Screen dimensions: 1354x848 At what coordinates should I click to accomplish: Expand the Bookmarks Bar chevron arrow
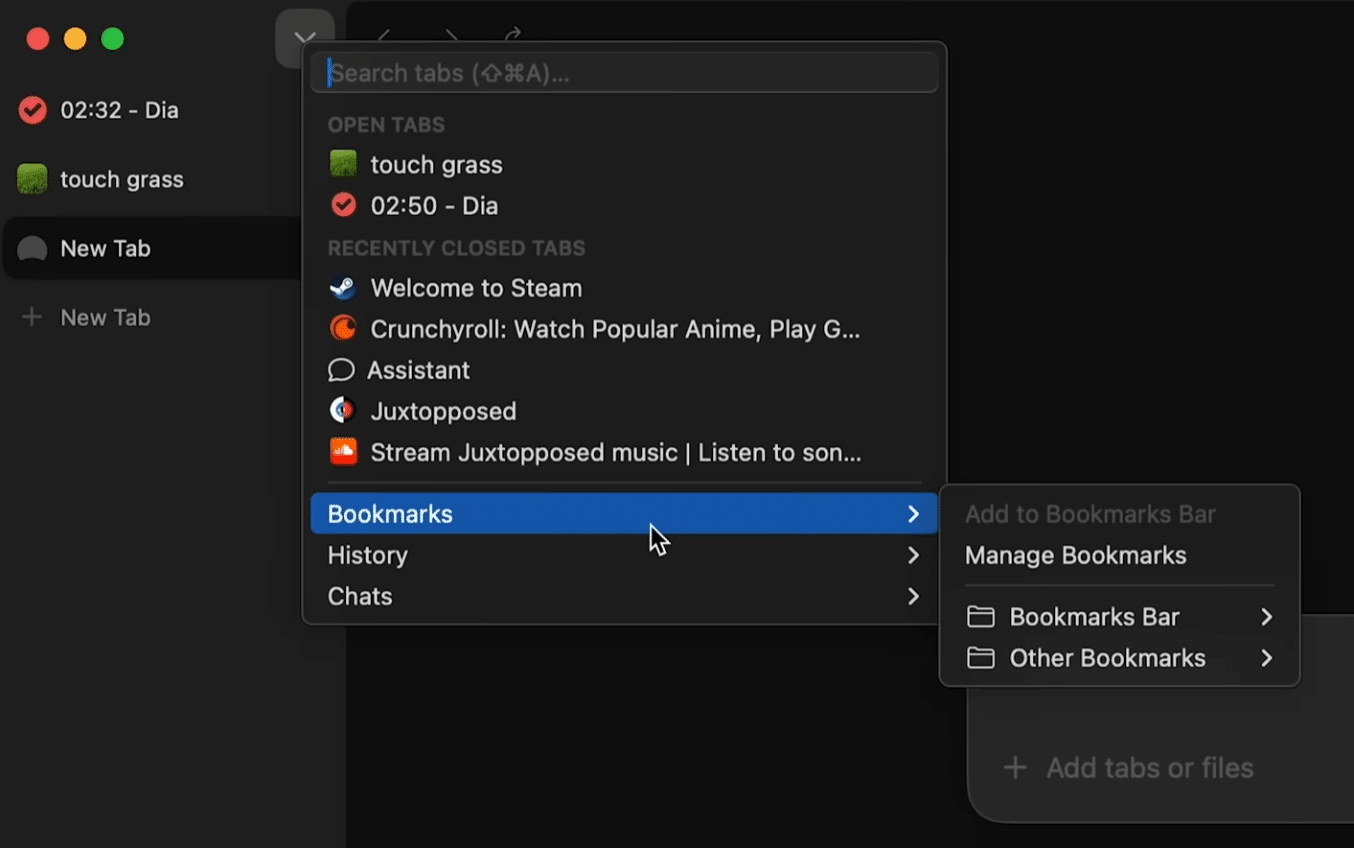(x=1267, y=617)
